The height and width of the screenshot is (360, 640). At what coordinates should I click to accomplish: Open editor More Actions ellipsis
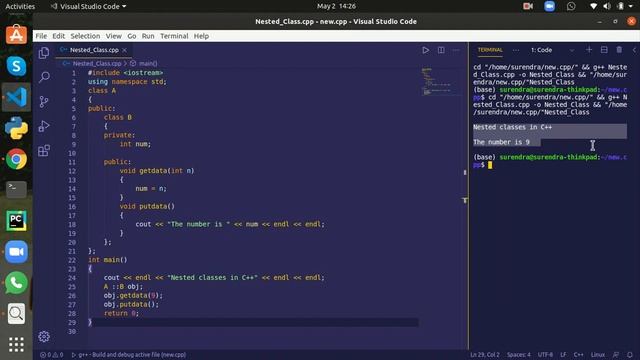click(x=456, y=50)
